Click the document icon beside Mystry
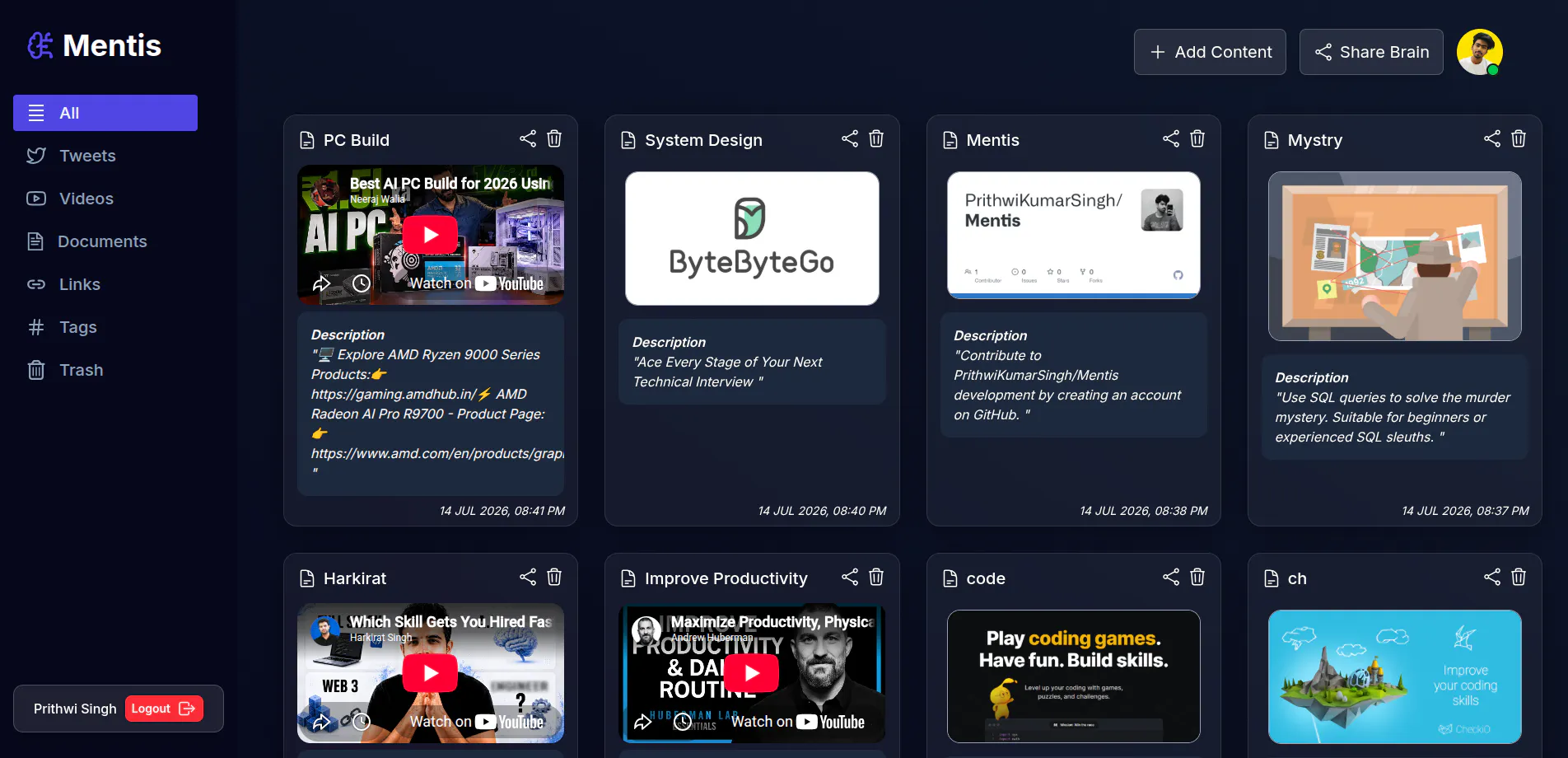The width and height of the screenshot is (1568, 758). (1272, 140)
